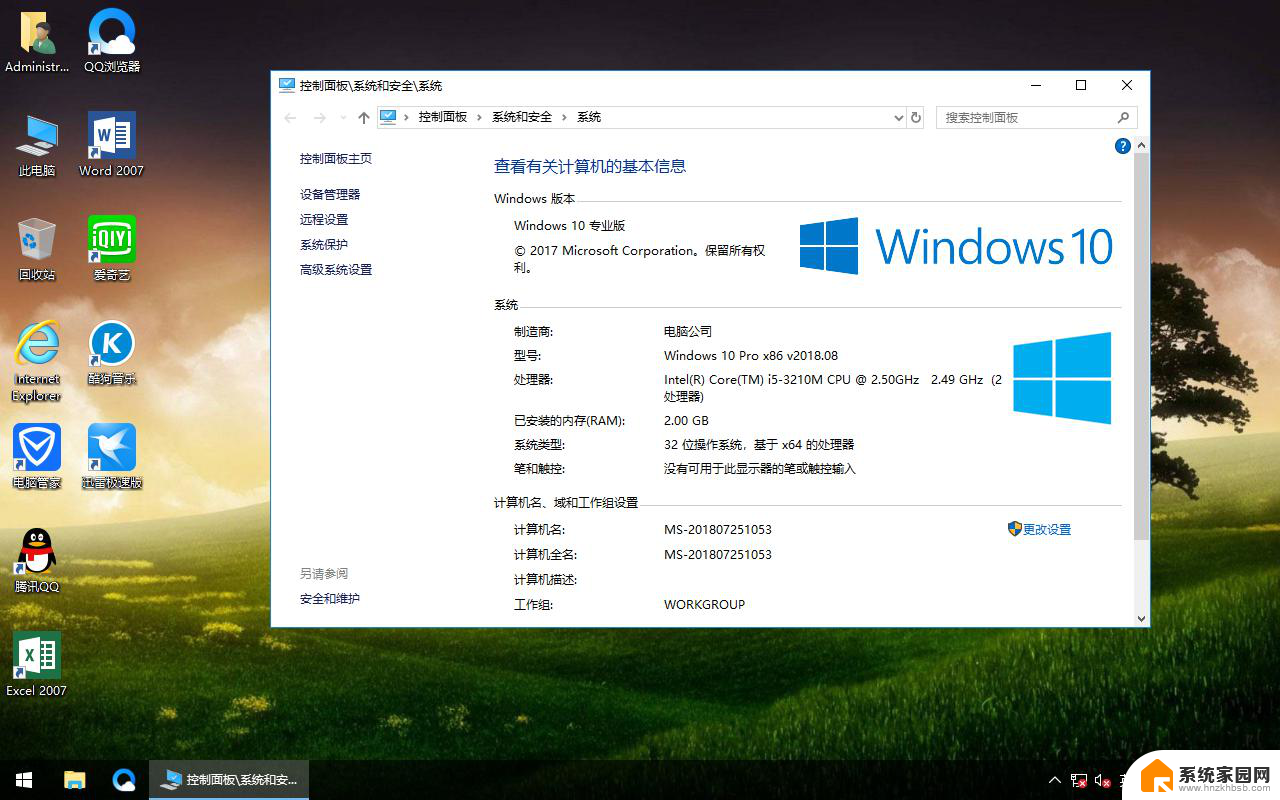Open the QQ浏览器 desktop shortcut
The image size is (1280, 800).
[x=112, y=41]
